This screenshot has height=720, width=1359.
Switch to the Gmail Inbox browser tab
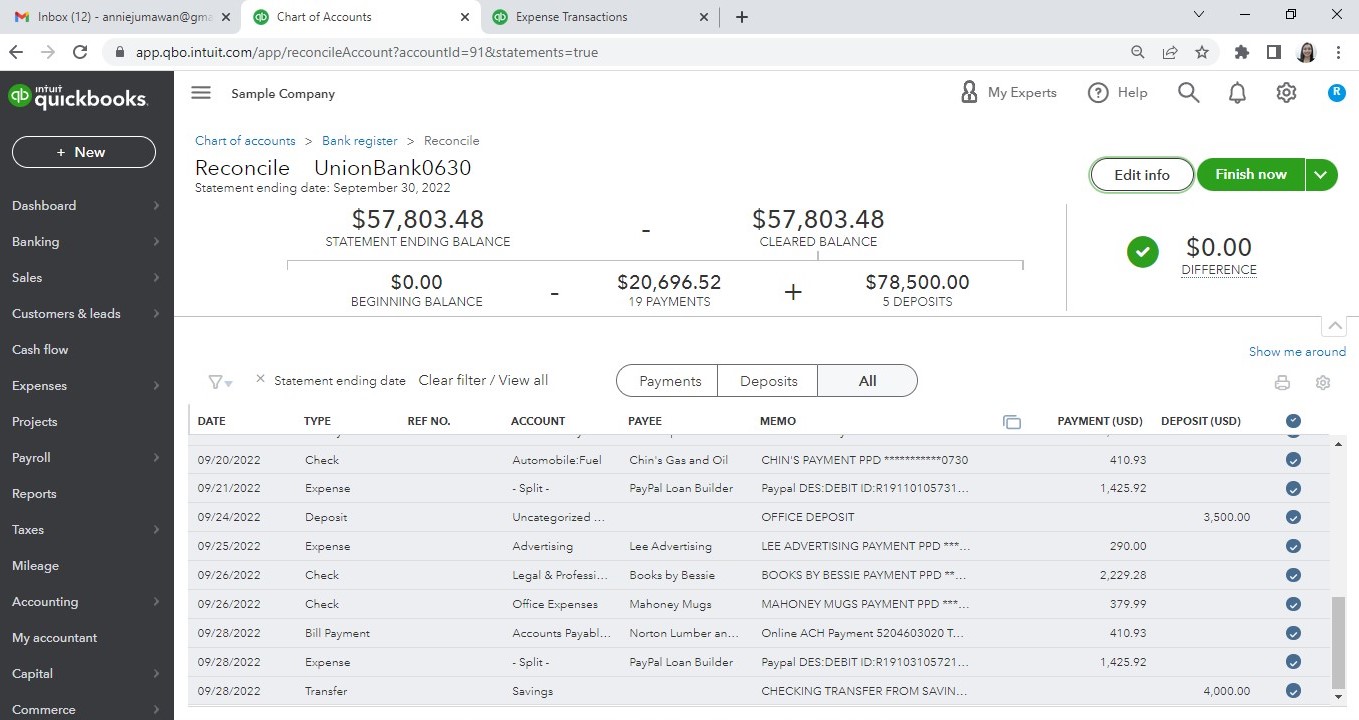coord(120,17)
